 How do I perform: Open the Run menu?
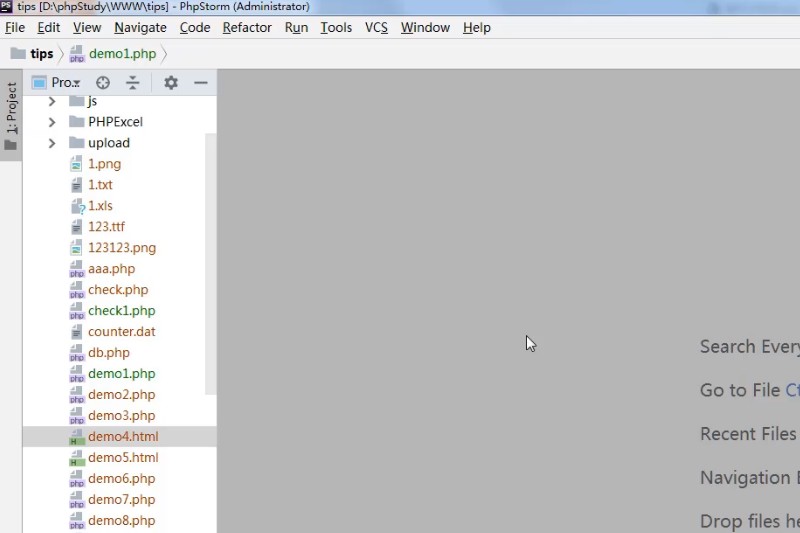(296, 28)
